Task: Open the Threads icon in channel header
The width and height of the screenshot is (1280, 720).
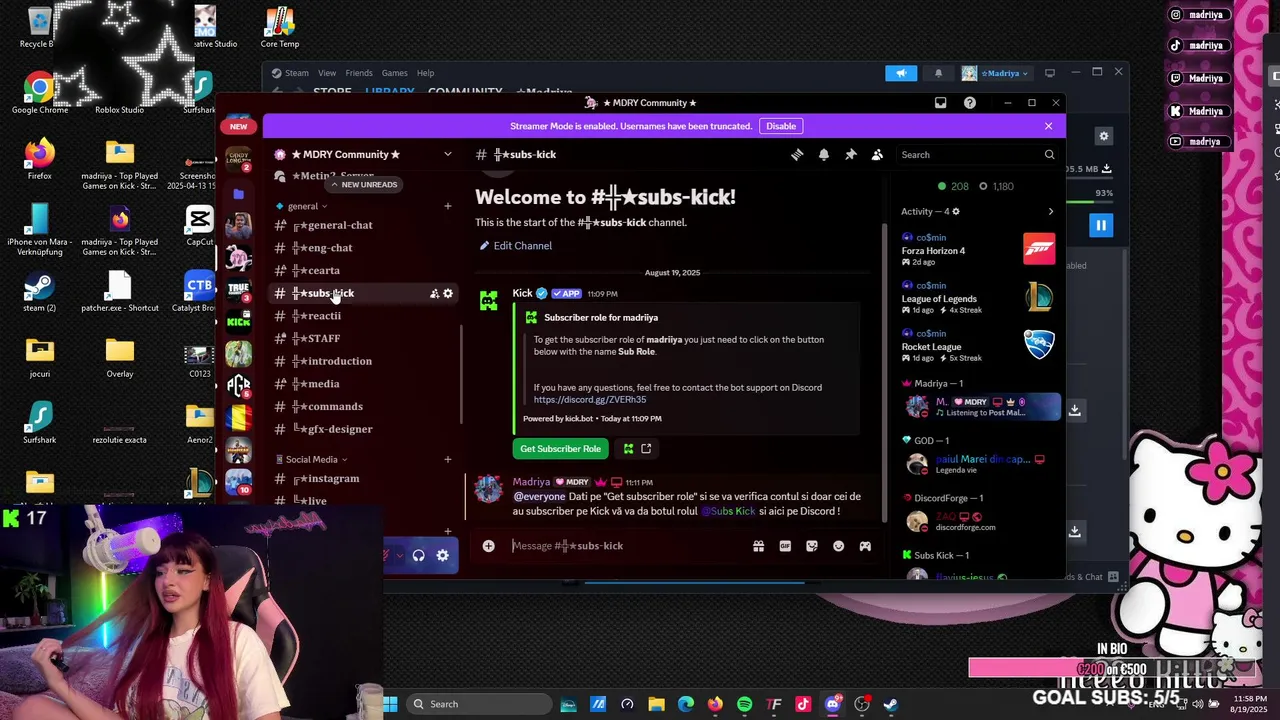Action: (797, 155)
